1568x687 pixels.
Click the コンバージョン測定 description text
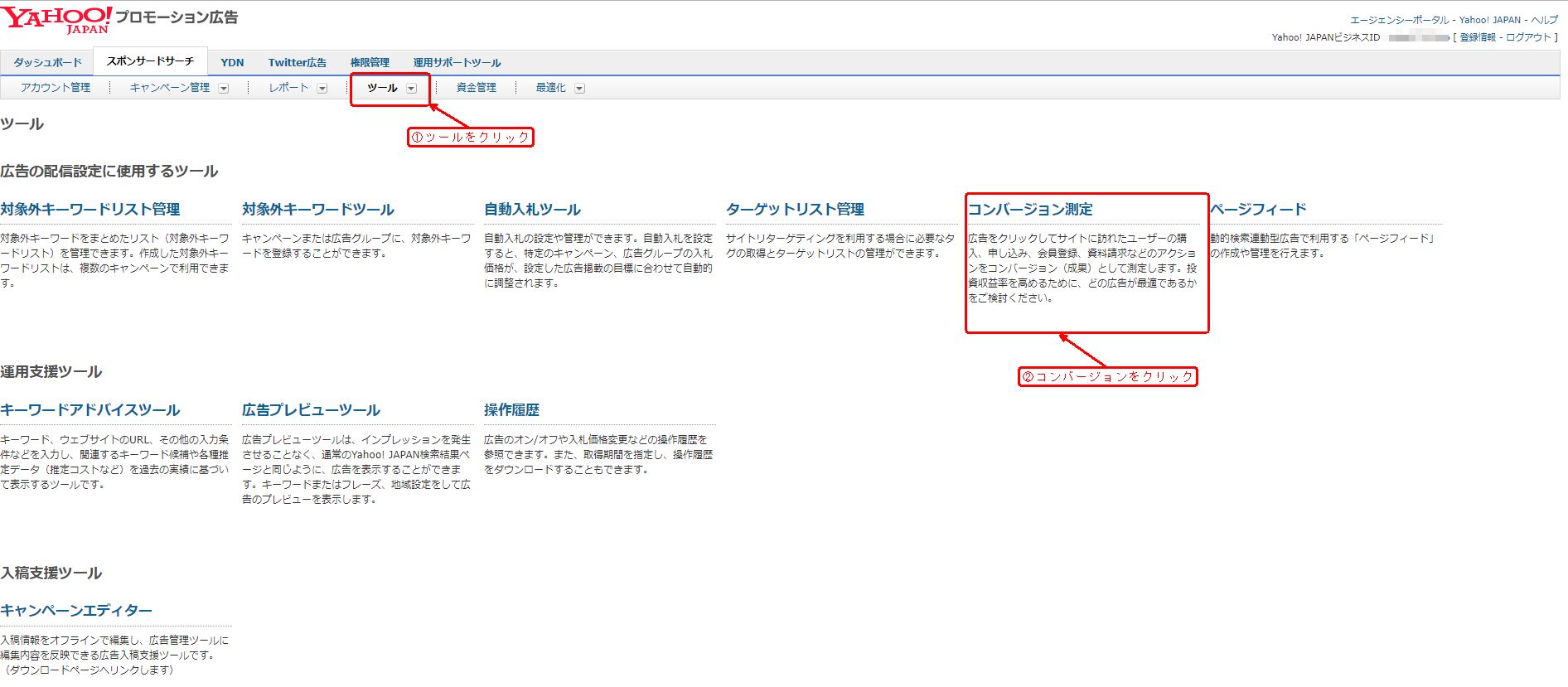point(1082,268)
